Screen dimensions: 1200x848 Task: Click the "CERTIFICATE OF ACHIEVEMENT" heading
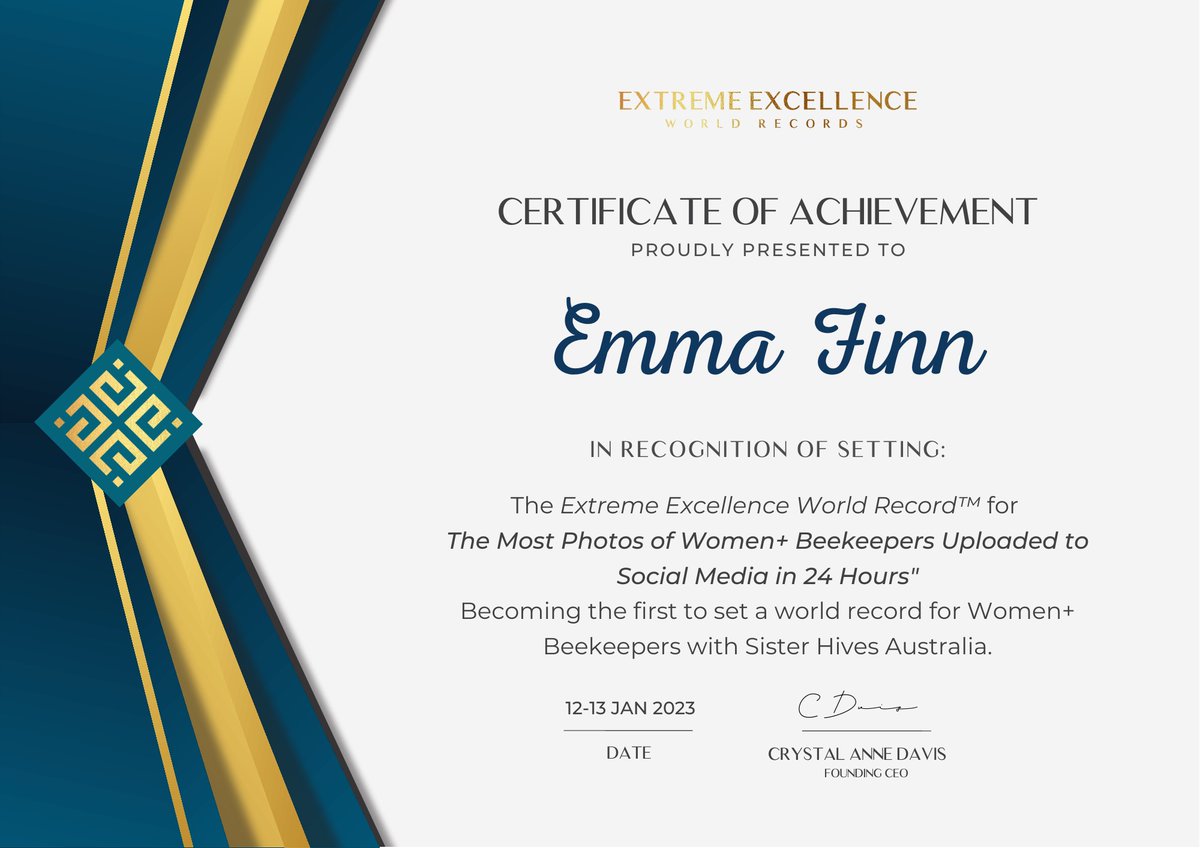[767, 212]
